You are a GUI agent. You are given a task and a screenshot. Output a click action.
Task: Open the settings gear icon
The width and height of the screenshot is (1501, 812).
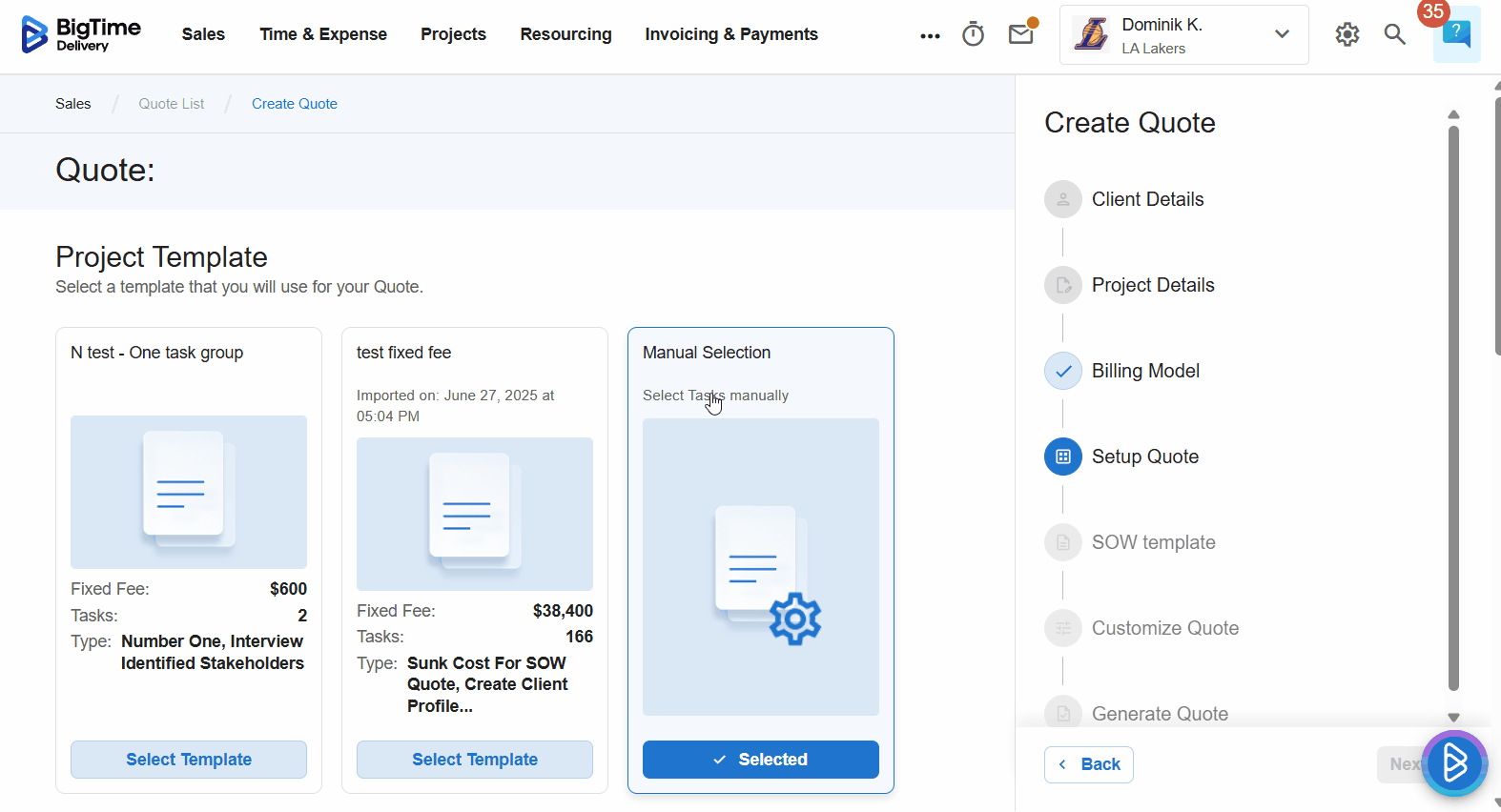1347,34
